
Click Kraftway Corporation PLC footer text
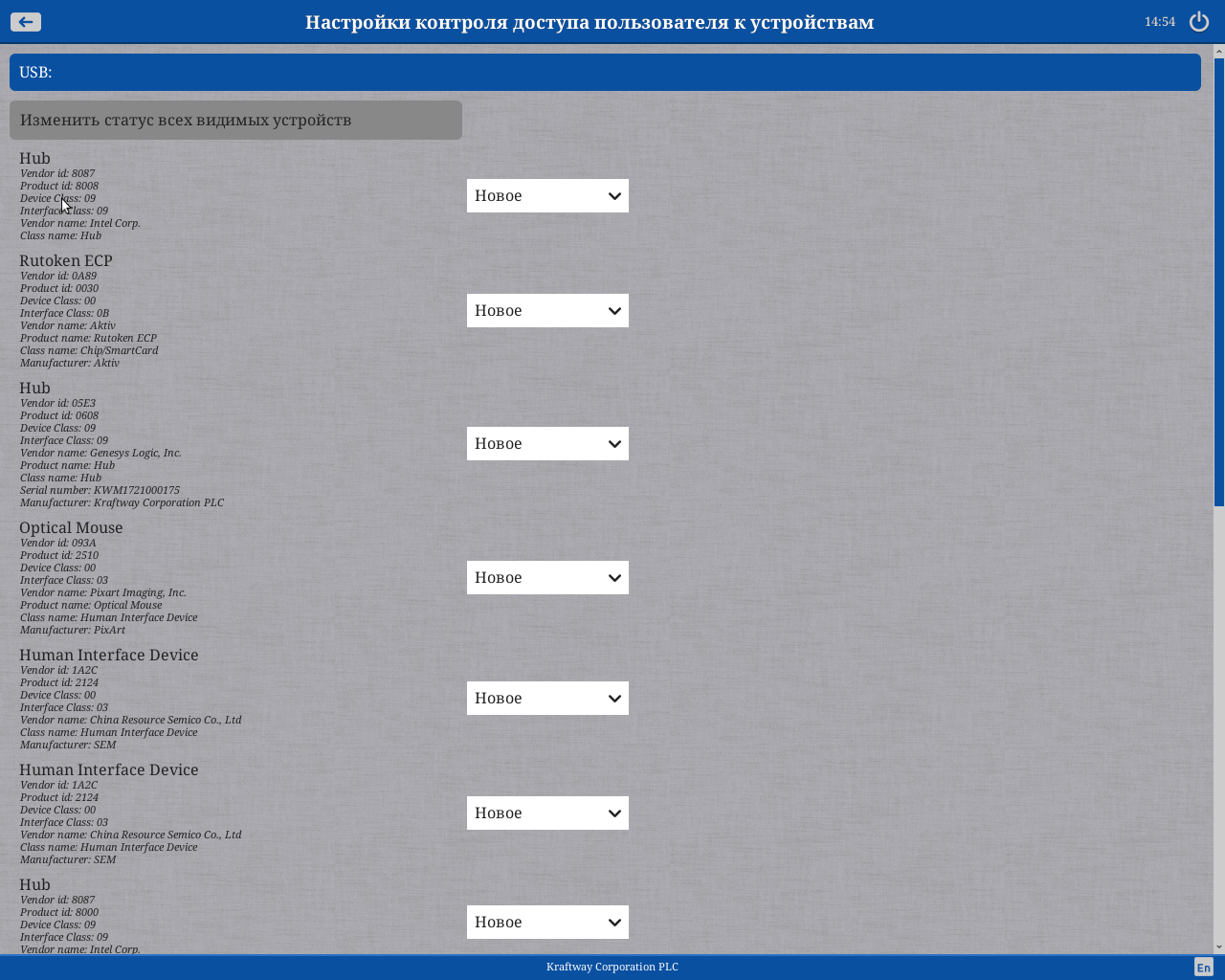[x=612, y=968]
